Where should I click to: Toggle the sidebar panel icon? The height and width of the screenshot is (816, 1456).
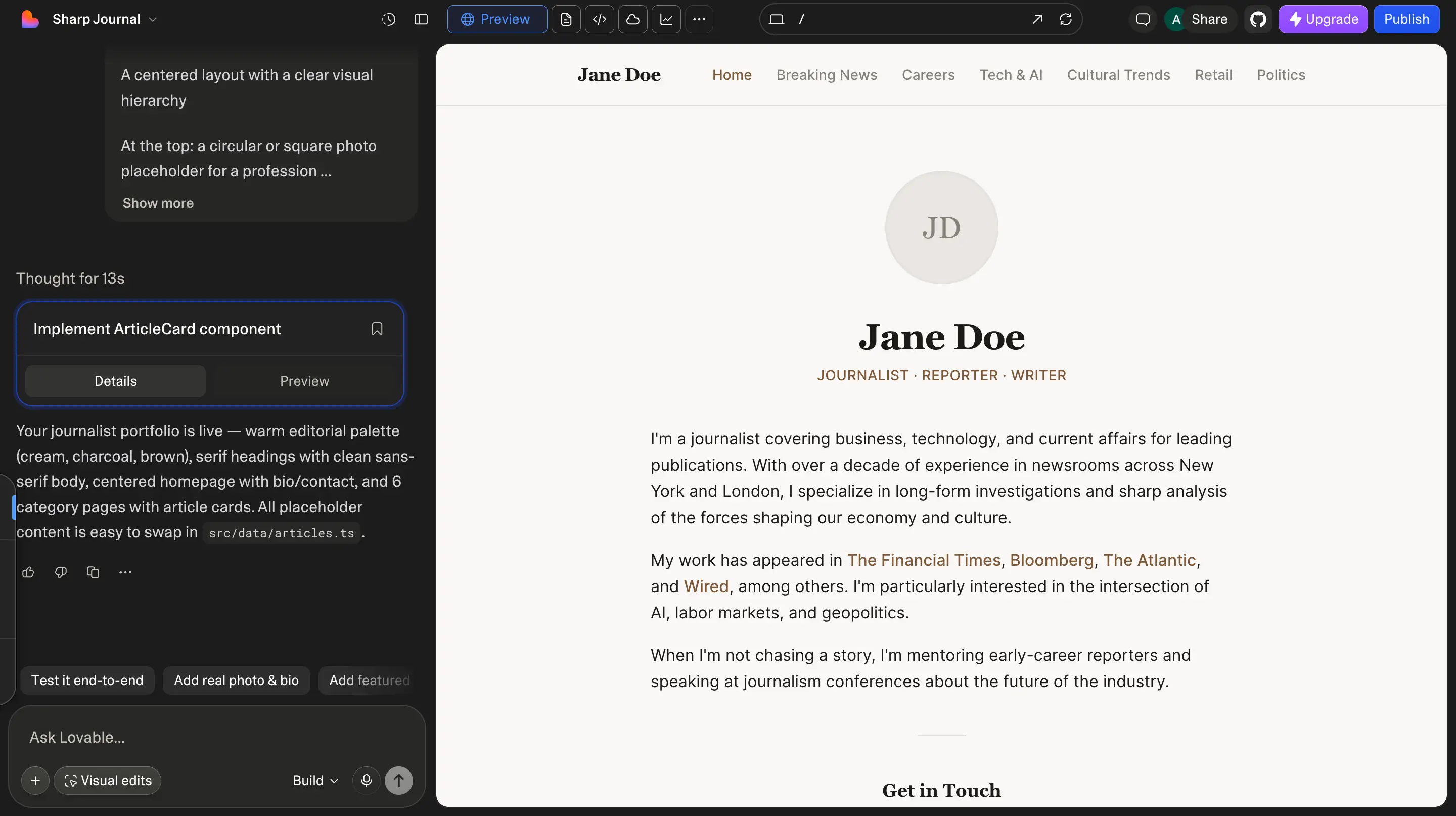click(421, 19)
